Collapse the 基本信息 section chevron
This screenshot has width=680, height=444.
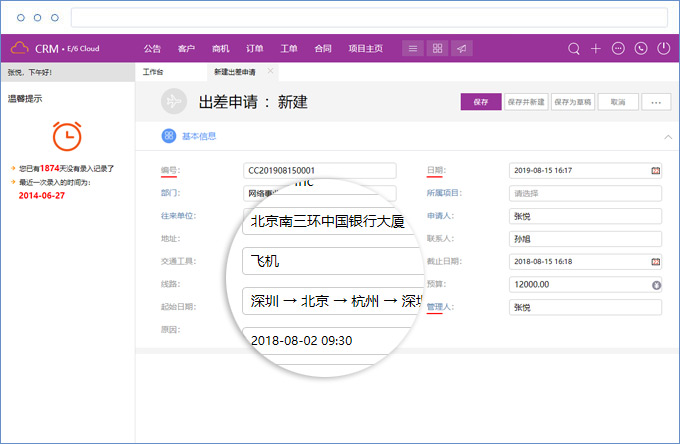pyautogui.click(x=667, y=137)
